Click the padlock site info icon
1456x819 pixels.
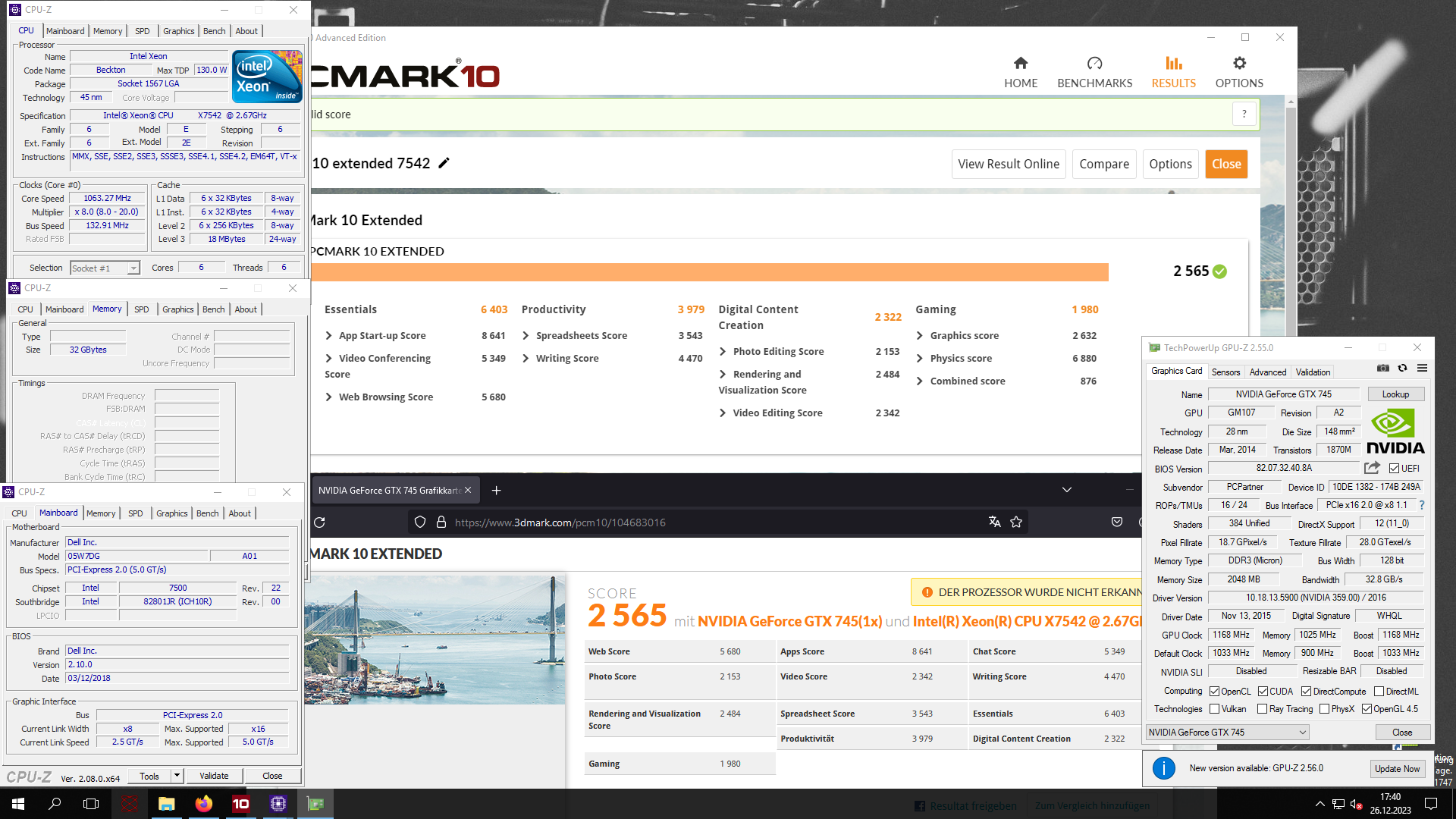point(441,522)
